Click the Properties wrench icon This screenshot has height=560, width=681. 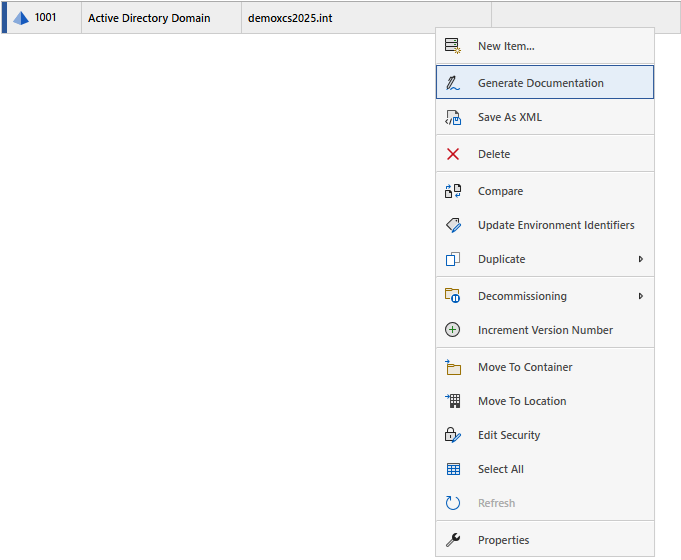[x=452, y=540]
